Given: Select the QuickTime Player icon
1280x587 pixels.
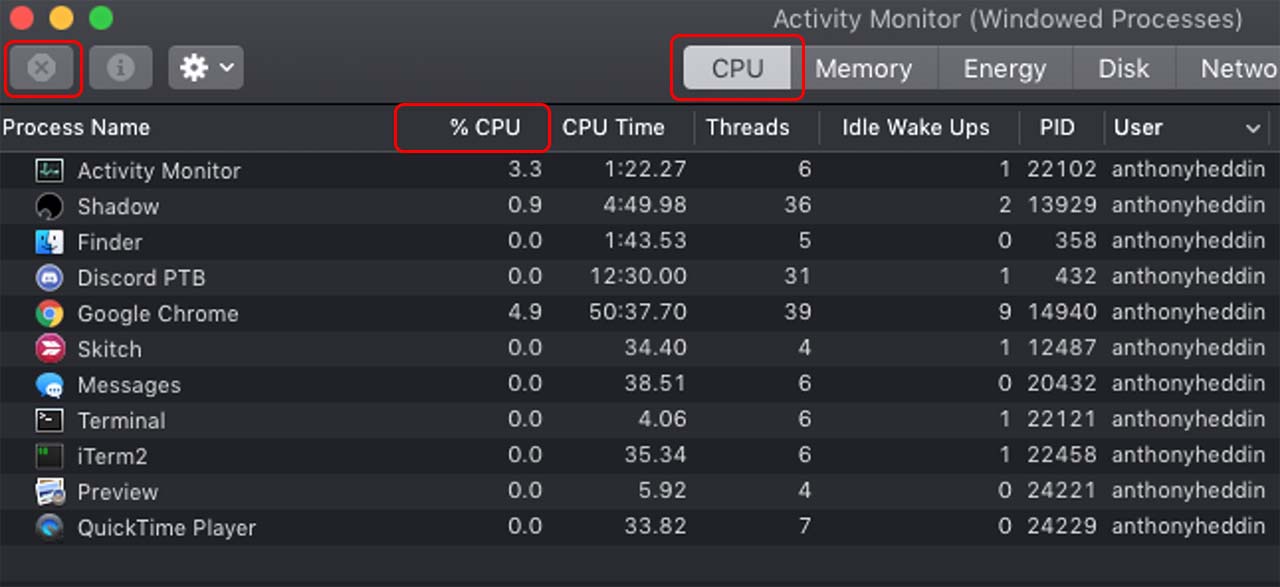Looking at the screenshot, I should pos(49,528).
